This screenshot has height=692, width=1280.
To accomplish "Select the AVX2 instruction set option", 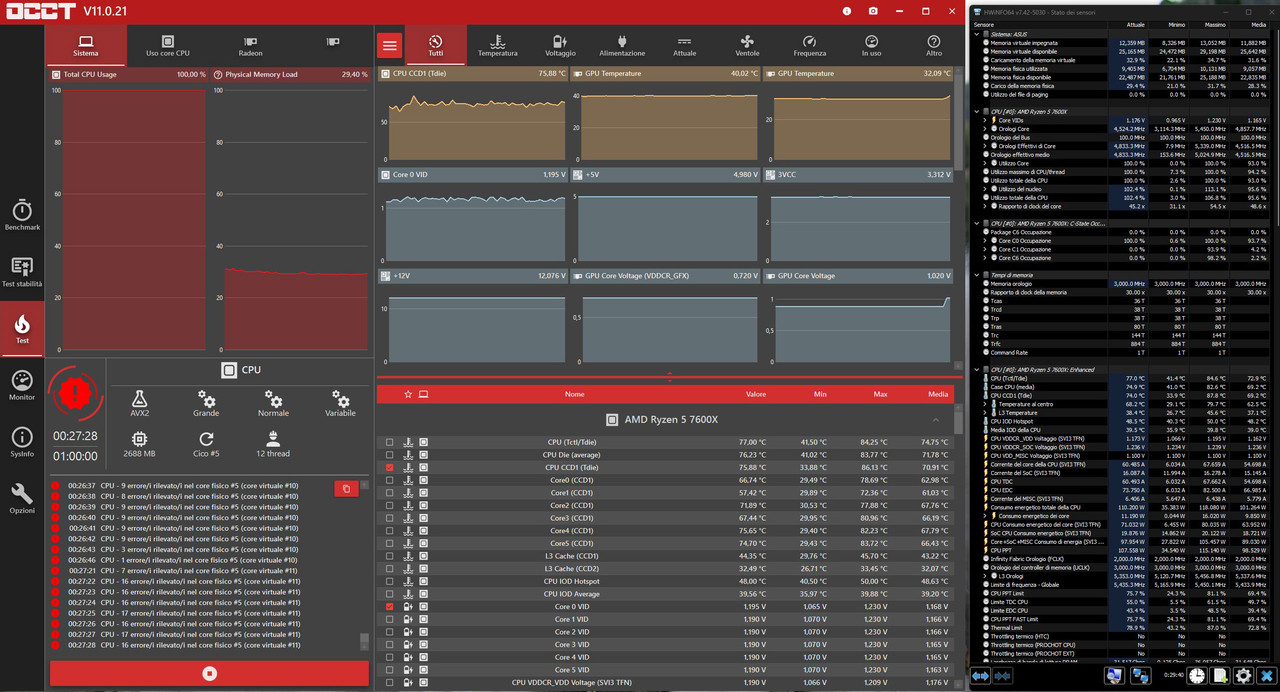I will point(139,402).
